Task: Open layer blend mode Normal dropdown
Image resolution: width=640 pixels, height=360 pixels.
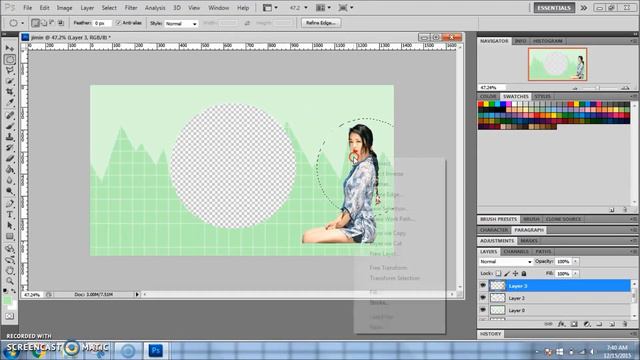Action: 506,262
